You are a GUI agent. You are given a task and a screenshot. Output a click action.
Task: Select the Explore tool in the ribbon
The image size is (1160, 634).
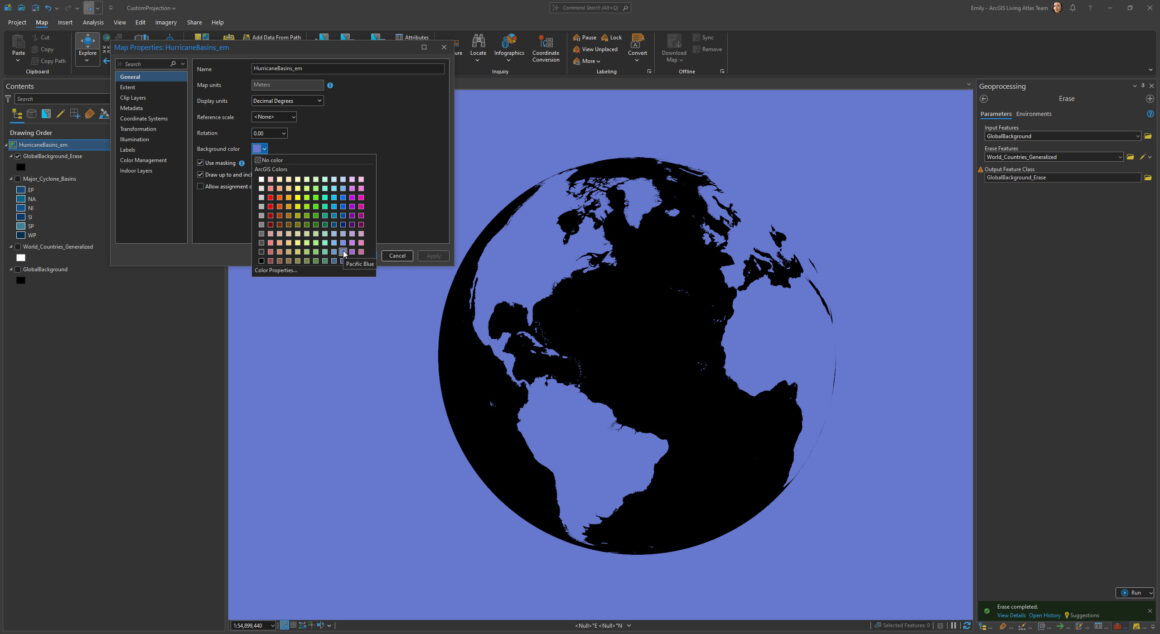[87, 47]
